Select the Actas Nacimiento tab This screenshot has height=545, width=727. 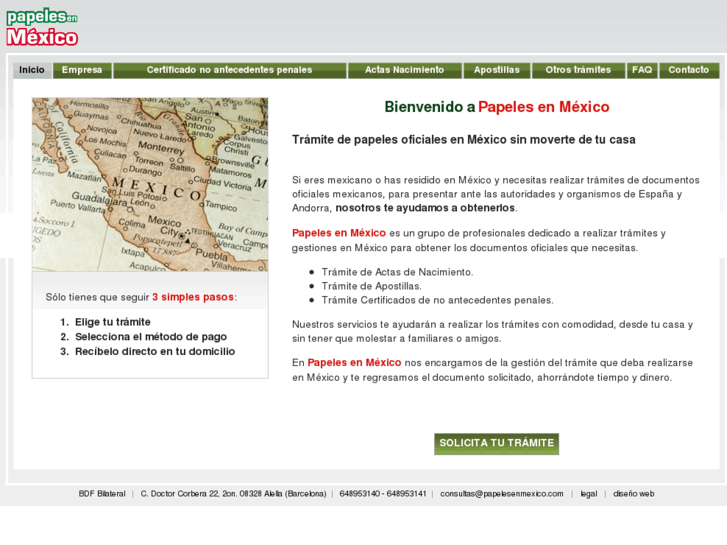pyautogui.click(x=404, y=70)
